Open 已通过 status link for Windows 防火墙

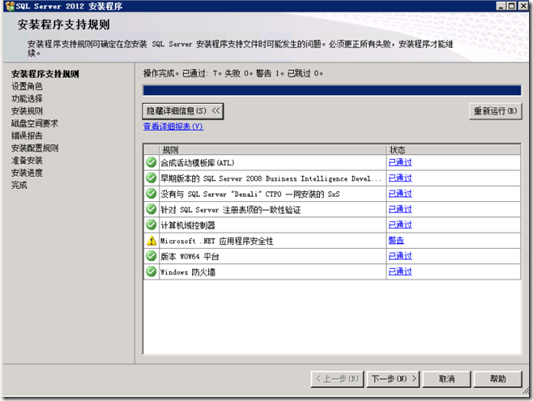(x=400, y=272)
